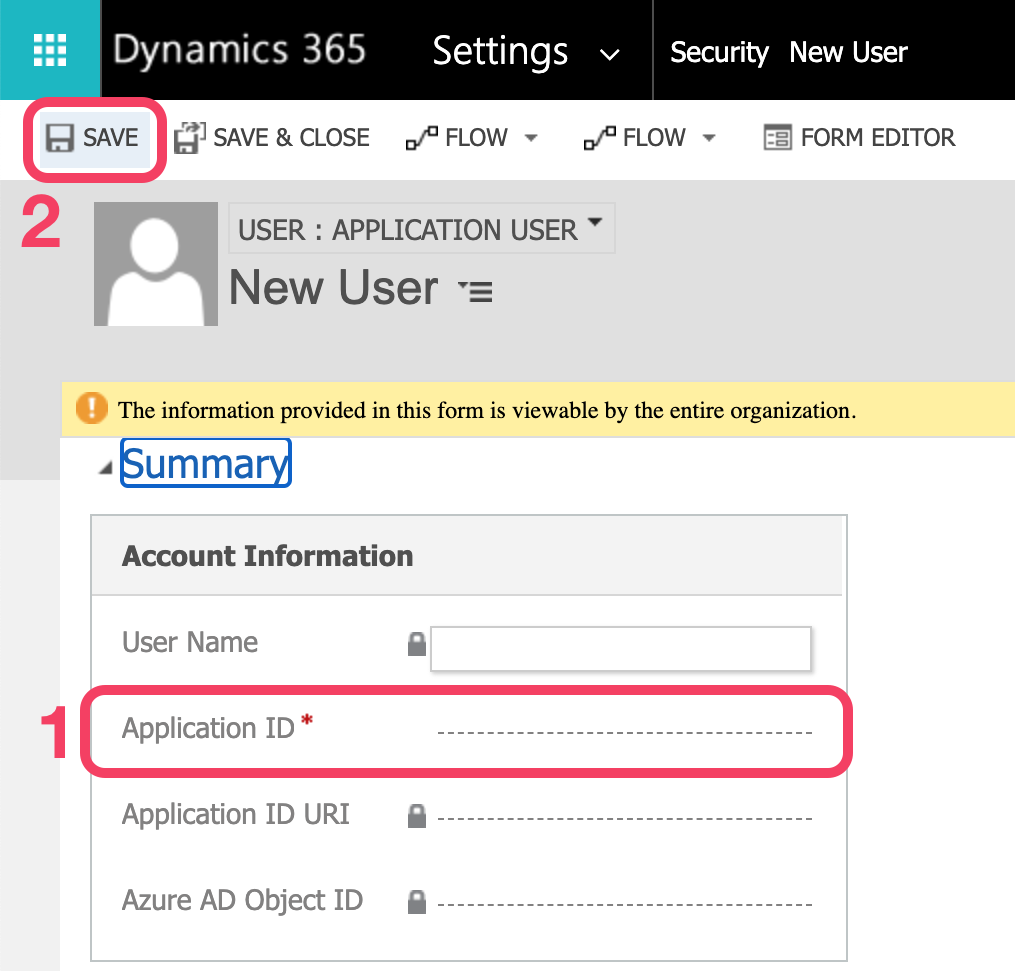The image size is (1015, 971).
Task: Click the Application ID label
Action: [x=208, y=728]
